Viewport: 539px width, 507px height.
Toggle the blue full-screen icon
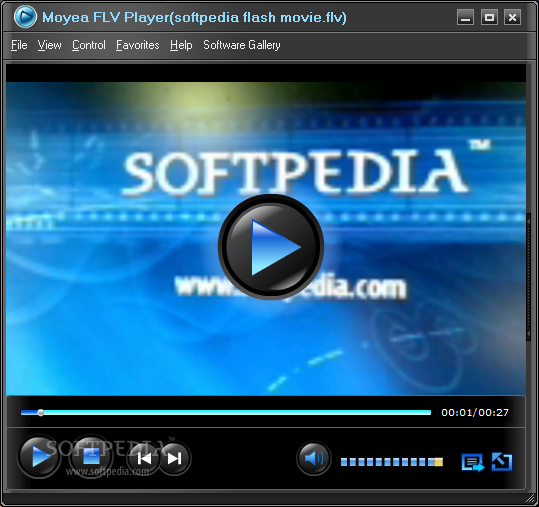click(502, 462)
